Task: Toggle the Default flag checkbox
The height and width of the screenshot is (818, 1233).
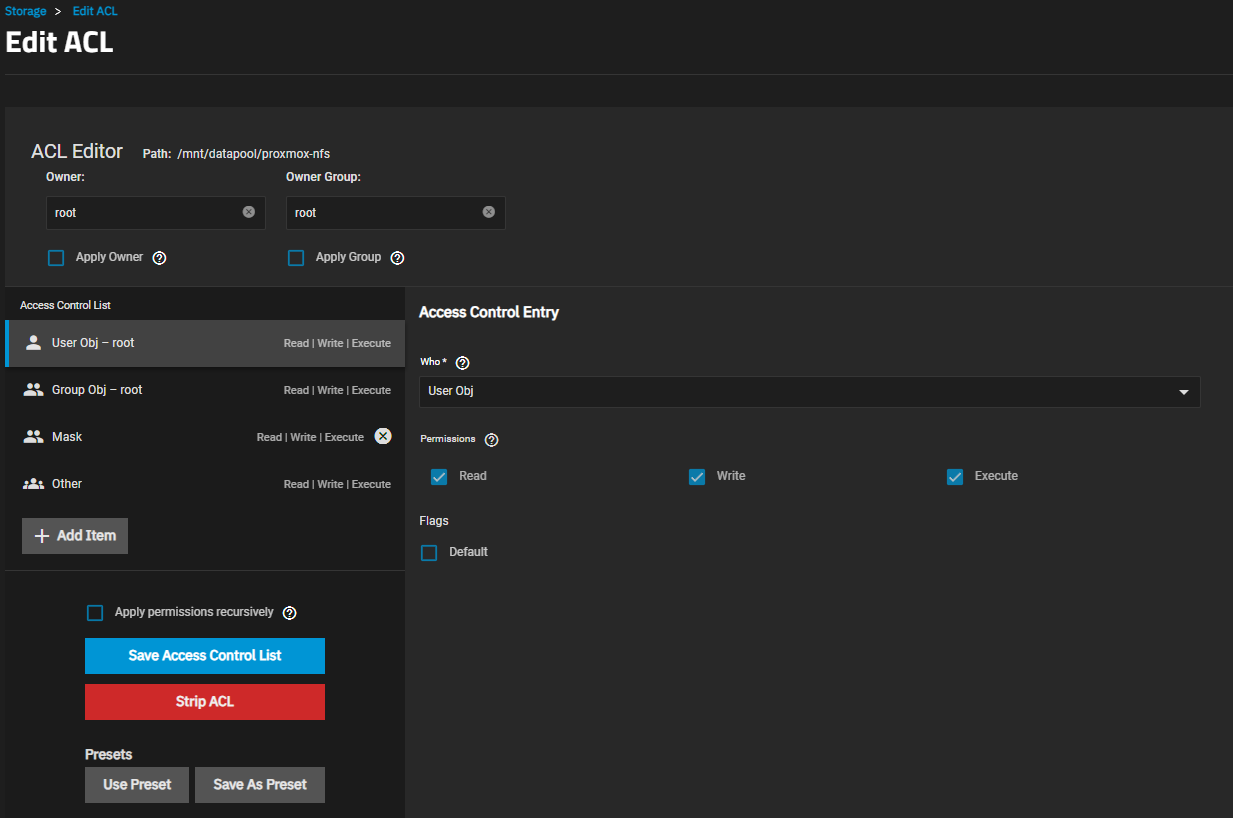Action: coord(429,553)
